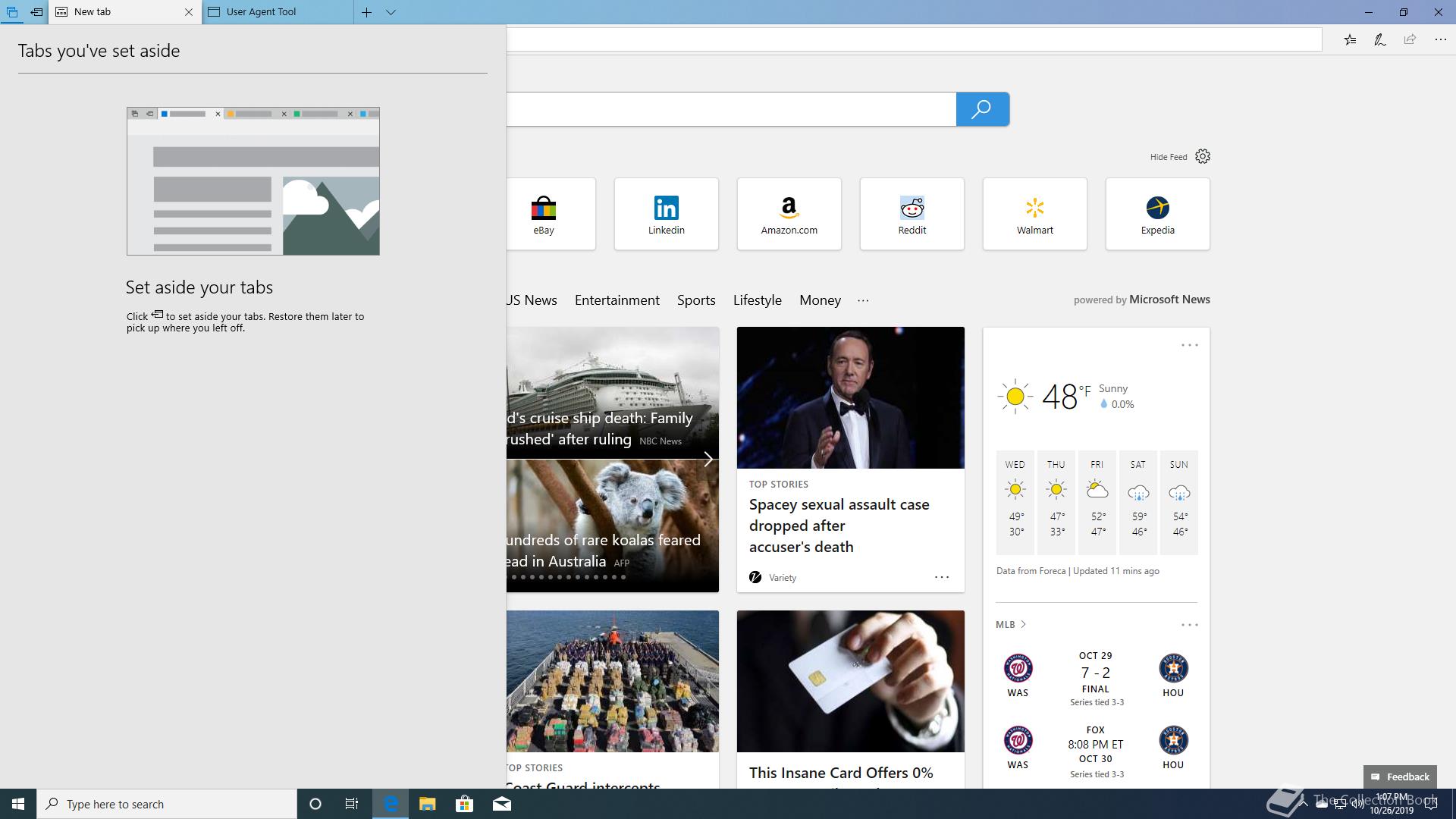This screenshot has height=819, width=1456.
Task: Click inside the web search box
Action: 731,109
